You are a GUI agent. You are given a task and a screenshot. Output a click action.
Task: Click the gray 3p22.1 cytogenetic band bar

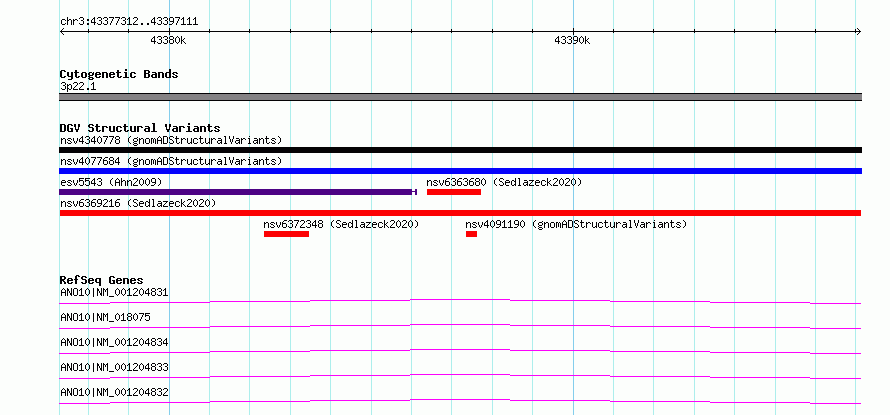(x=460, y=97)
